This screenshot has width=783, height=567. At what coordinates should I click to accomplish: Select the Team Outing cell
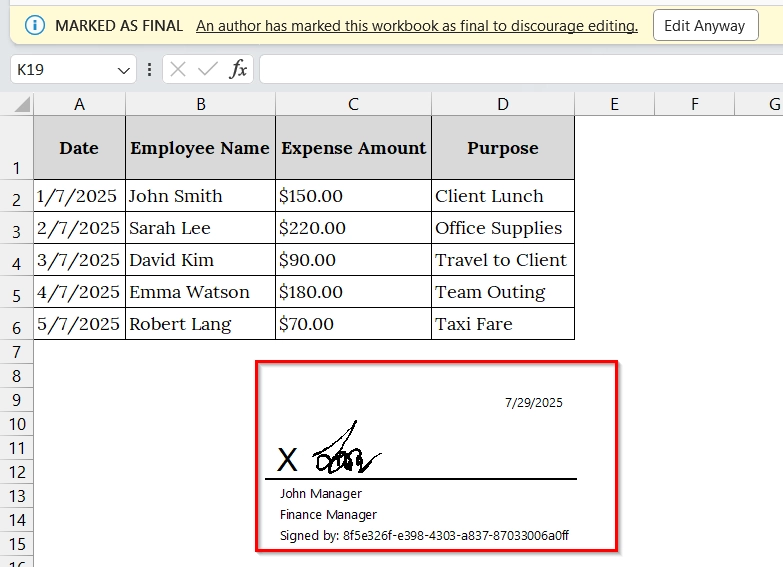tap(503, 292)
